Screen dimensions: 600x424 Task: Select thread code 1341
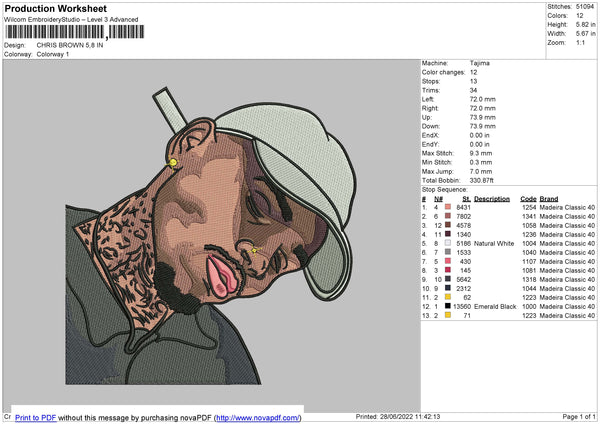coord(529,217)
